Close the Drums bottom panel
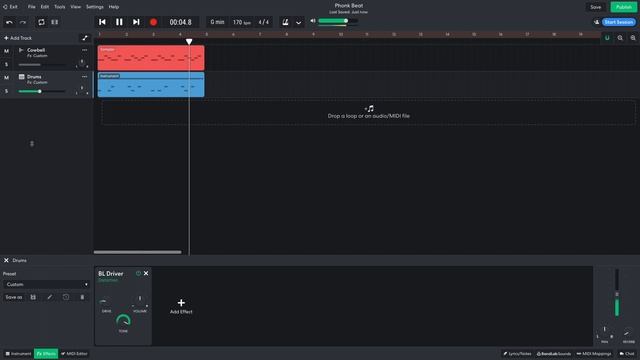Viewport: 640px width, 360px height. 6,260
